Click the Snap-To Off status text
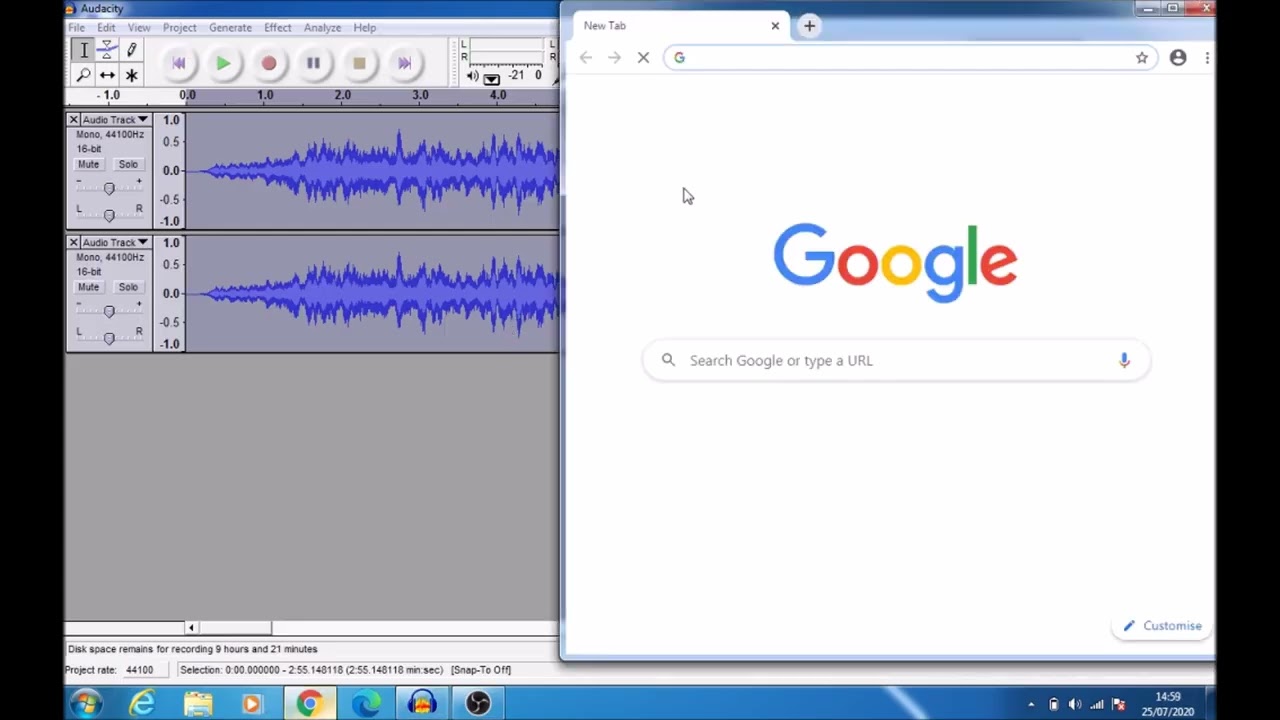The image size is (1280, 720). click(481, 670)
